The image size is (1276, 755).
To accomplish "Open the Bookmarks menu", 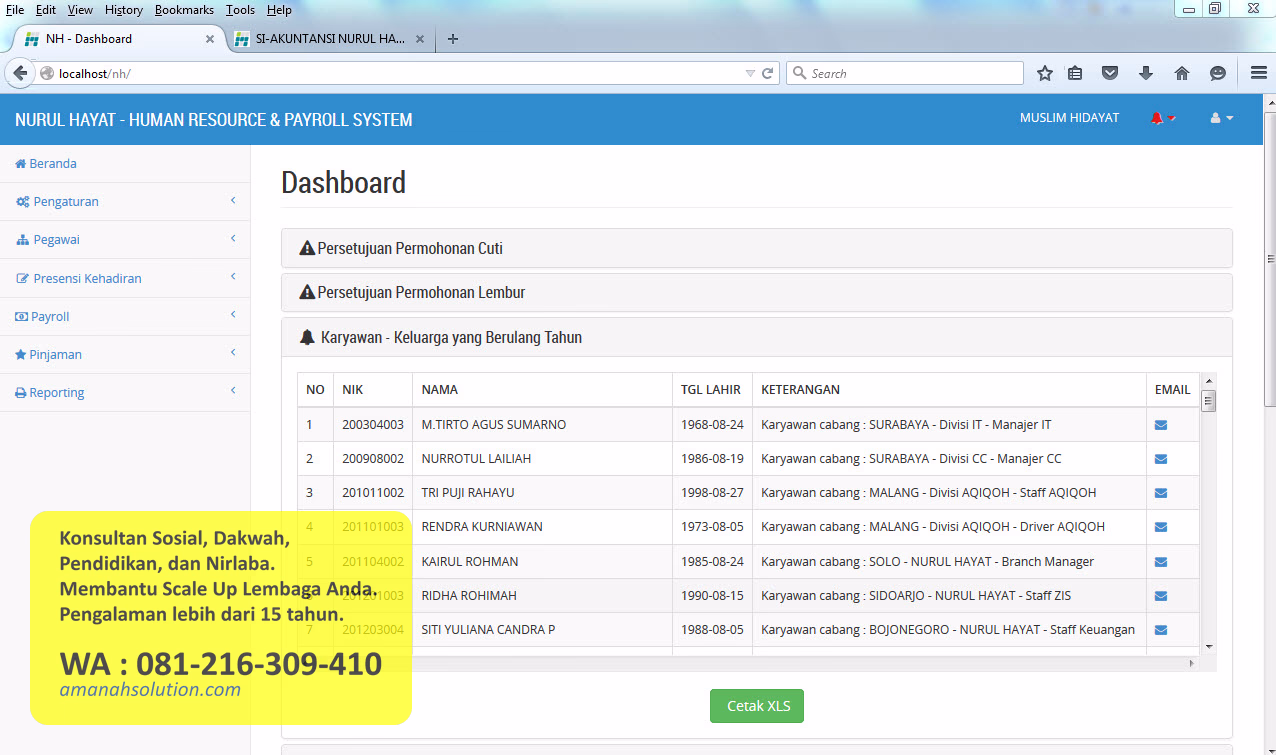I will [184, 10].
